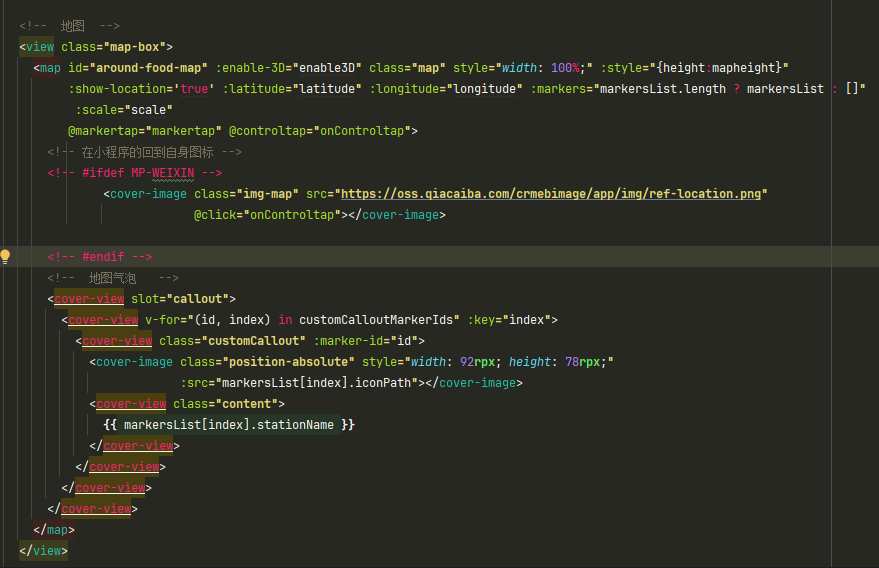Click the class="customCallout" attribute
Screen dimensions: 879x568
click(x=233, y=341)
